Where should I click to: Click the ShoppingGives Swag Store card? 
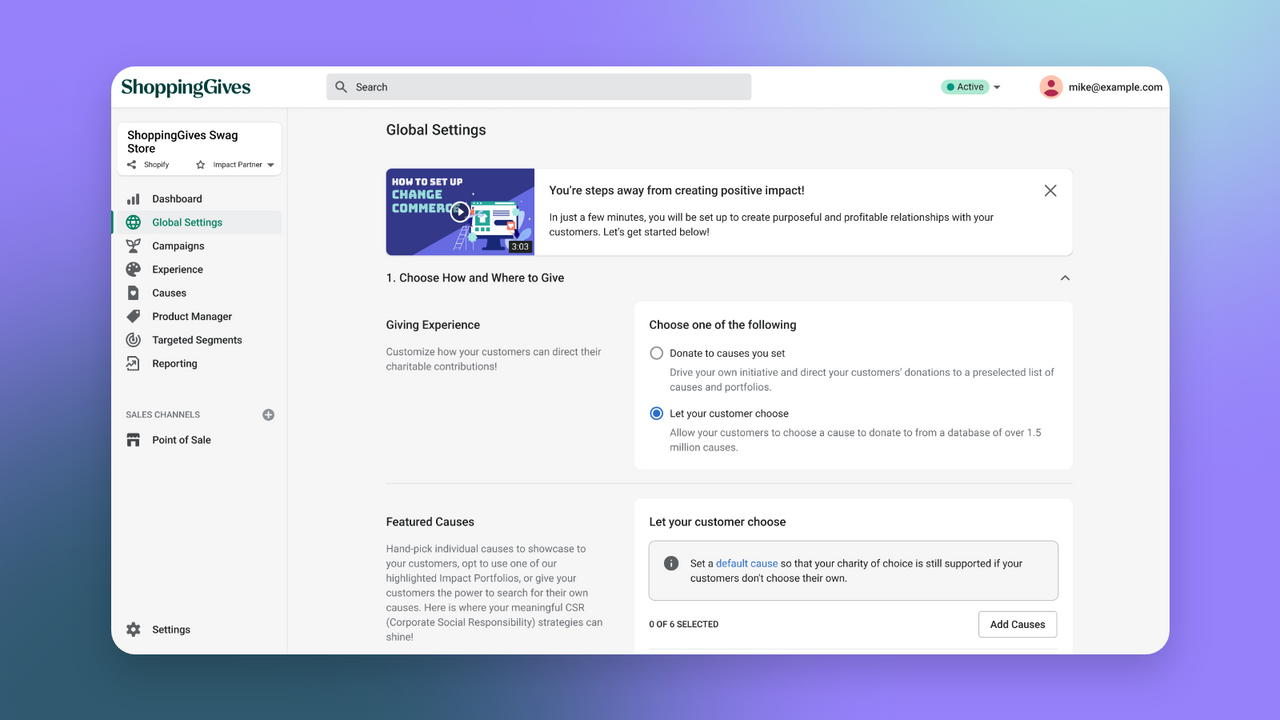click(x=199, y=149)
